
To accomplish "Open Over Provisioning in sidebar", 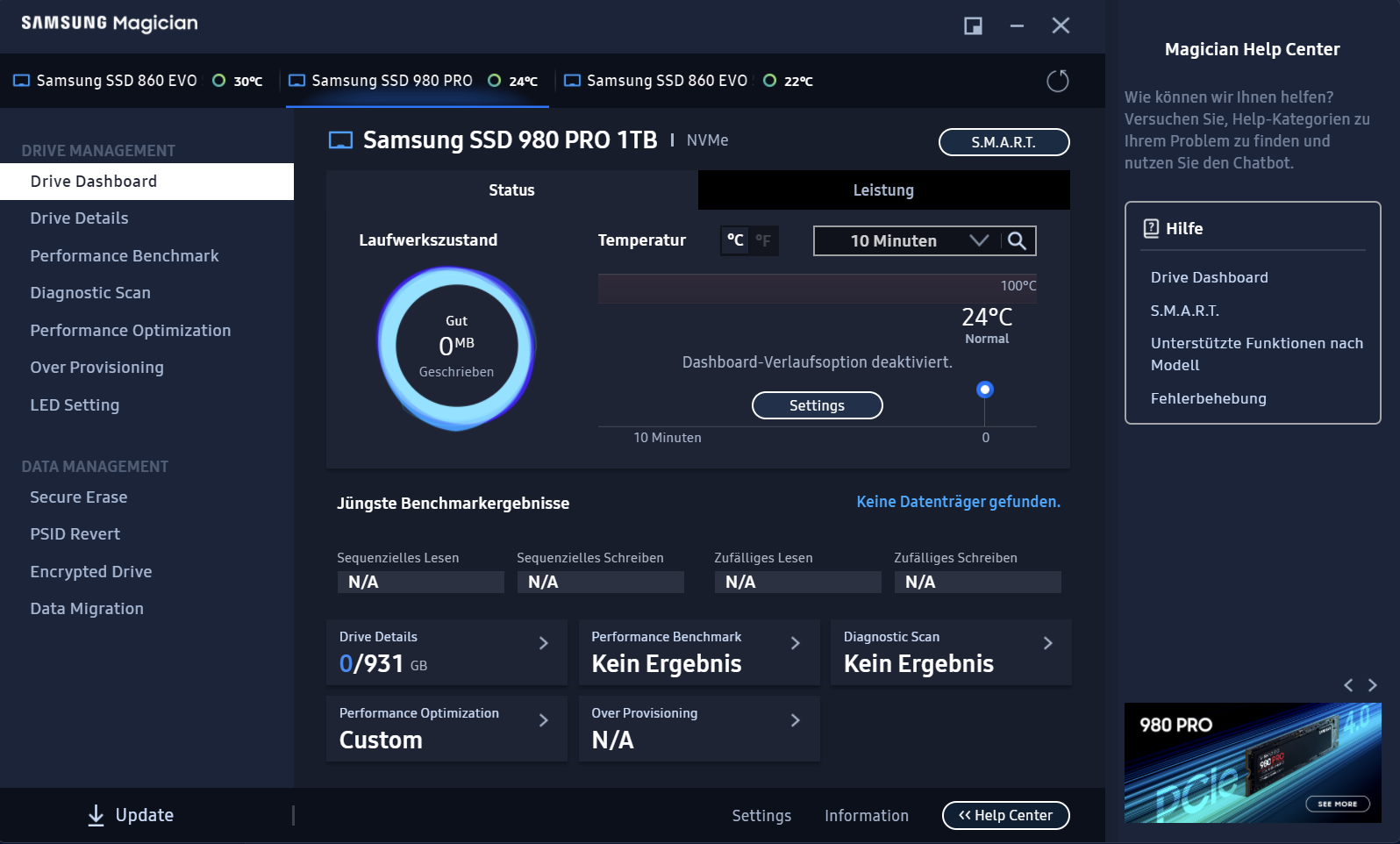I will click(x=146, y=368).
